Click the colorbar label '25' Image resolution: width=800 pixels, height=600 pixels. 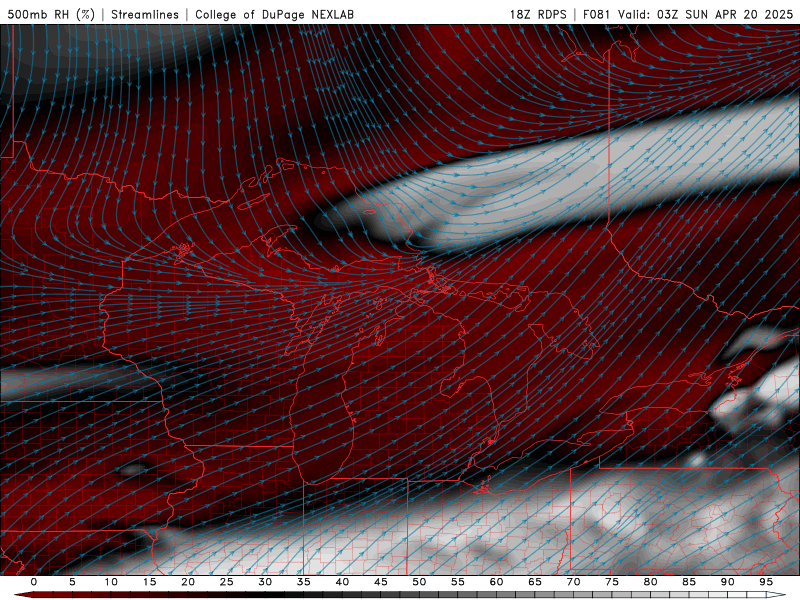click(227, 582)
